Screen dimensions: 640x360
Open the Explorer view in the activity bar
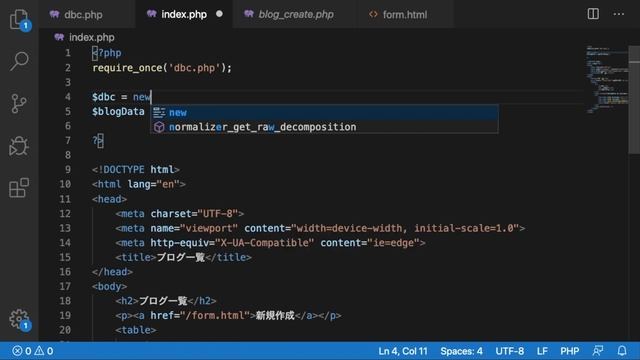coord(19,19)
